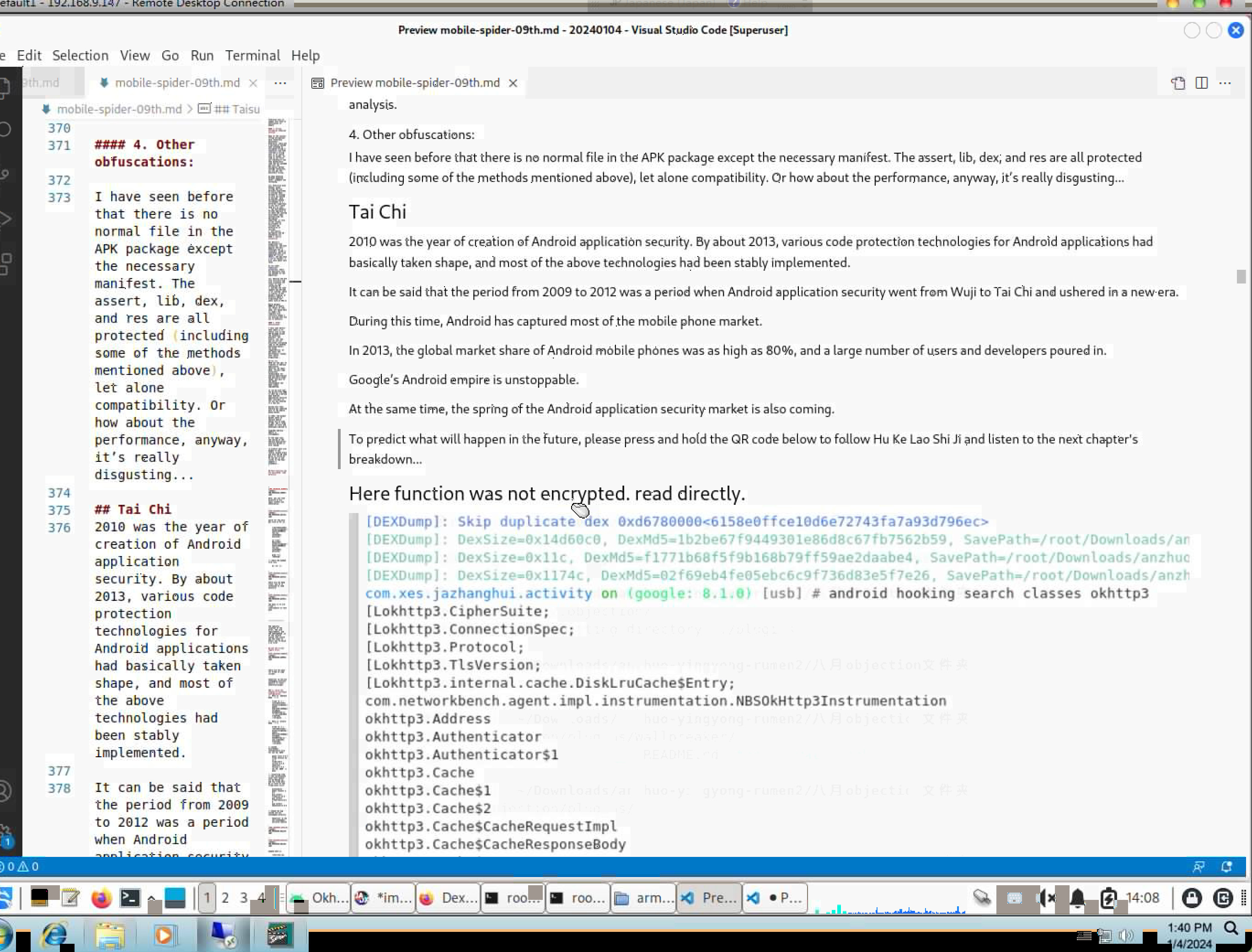This screenshot has width=1252, height=952.
Task: Launch Firefox from the Linux panel
Action: pyautogui.click(x=102, y=898)
